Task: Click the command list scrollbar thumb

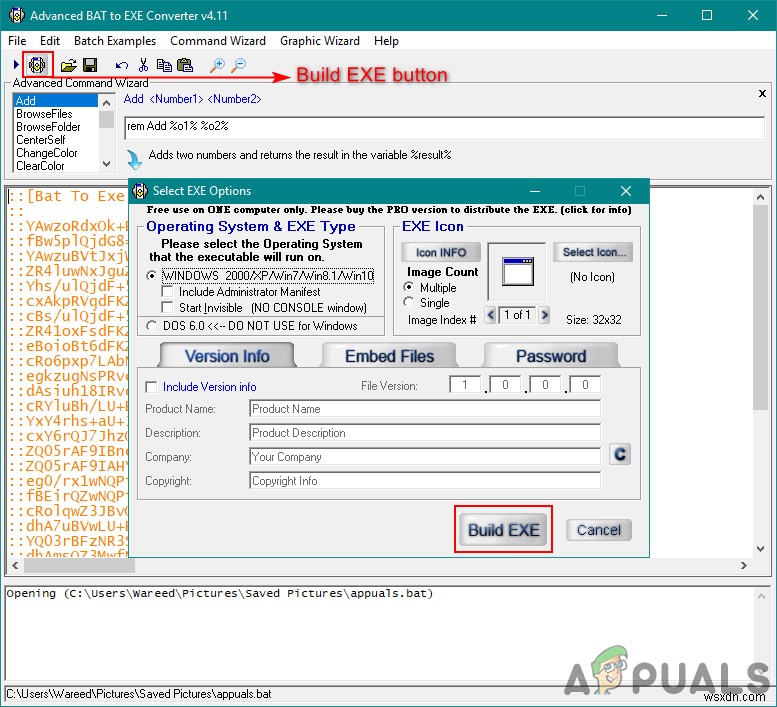Action: 106,119
